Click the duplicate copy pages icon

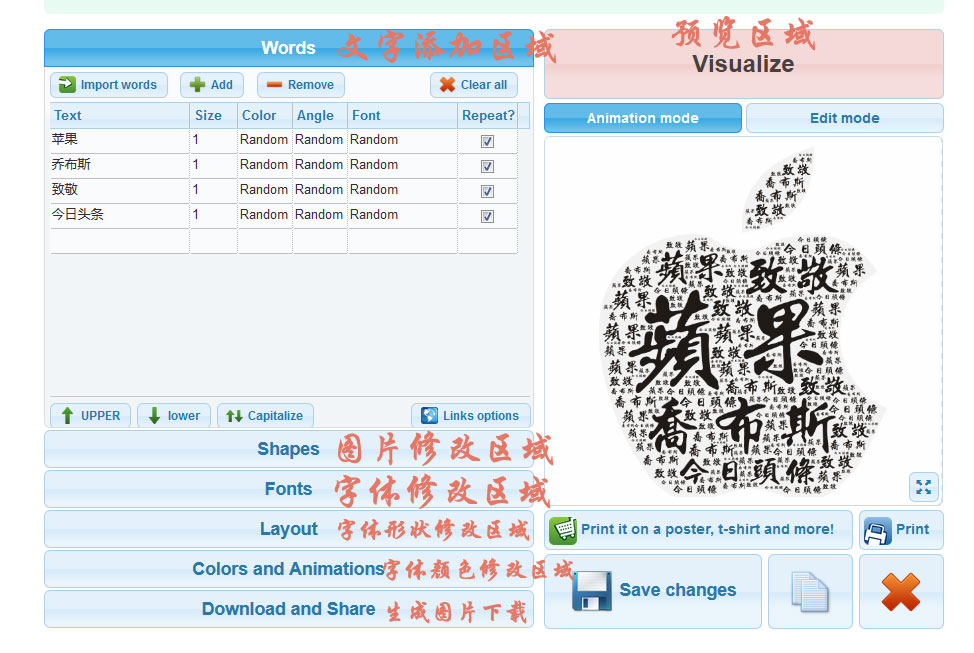pos(810,591)
